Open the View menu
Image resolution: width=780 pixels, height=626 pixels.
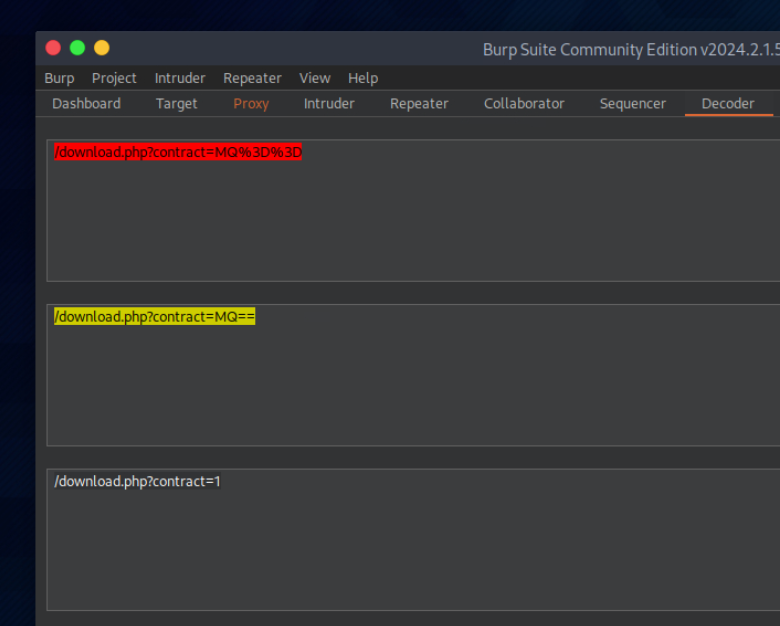pos(315,78)
